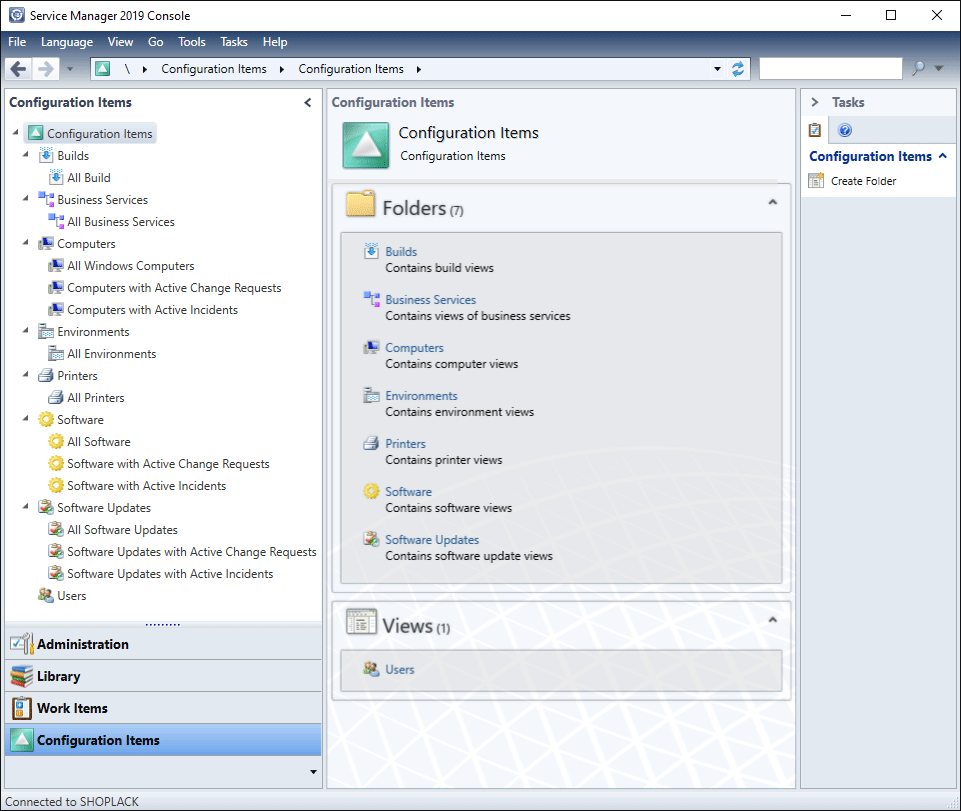961x811 pixels.
Task: Collapse the Folders section chevron
Action: point(773,202)
